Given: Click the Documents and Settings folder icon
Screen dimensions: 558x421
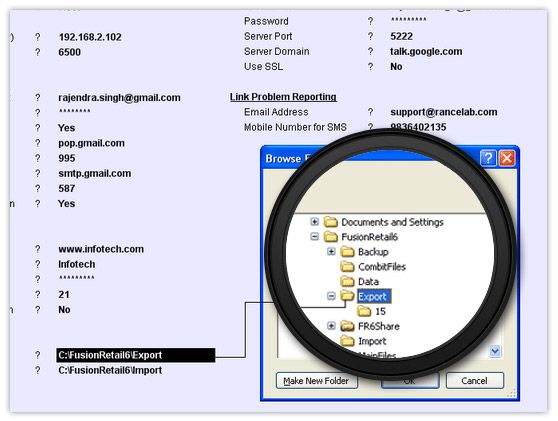Looking at the screenshot, I should pyautogui.click(x=331, y=222).
